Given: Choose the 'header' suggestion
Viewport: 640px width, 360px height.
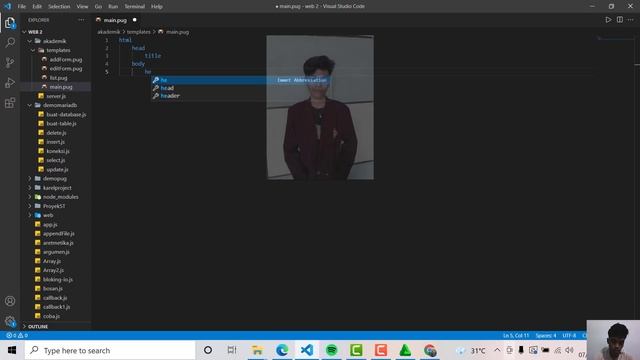Looking at the screenshot, I should tap(241, 96).
